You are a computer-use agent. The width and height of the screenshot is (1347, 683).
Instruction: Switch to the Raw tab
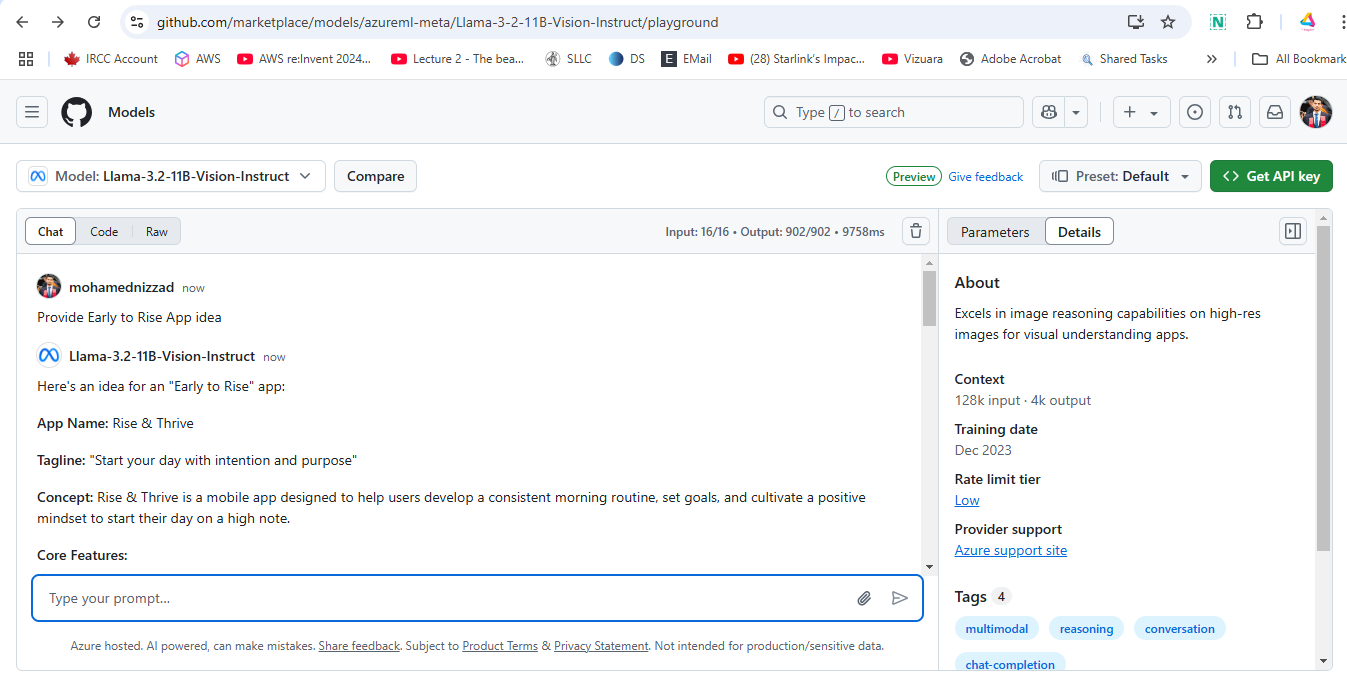[157, 231]
